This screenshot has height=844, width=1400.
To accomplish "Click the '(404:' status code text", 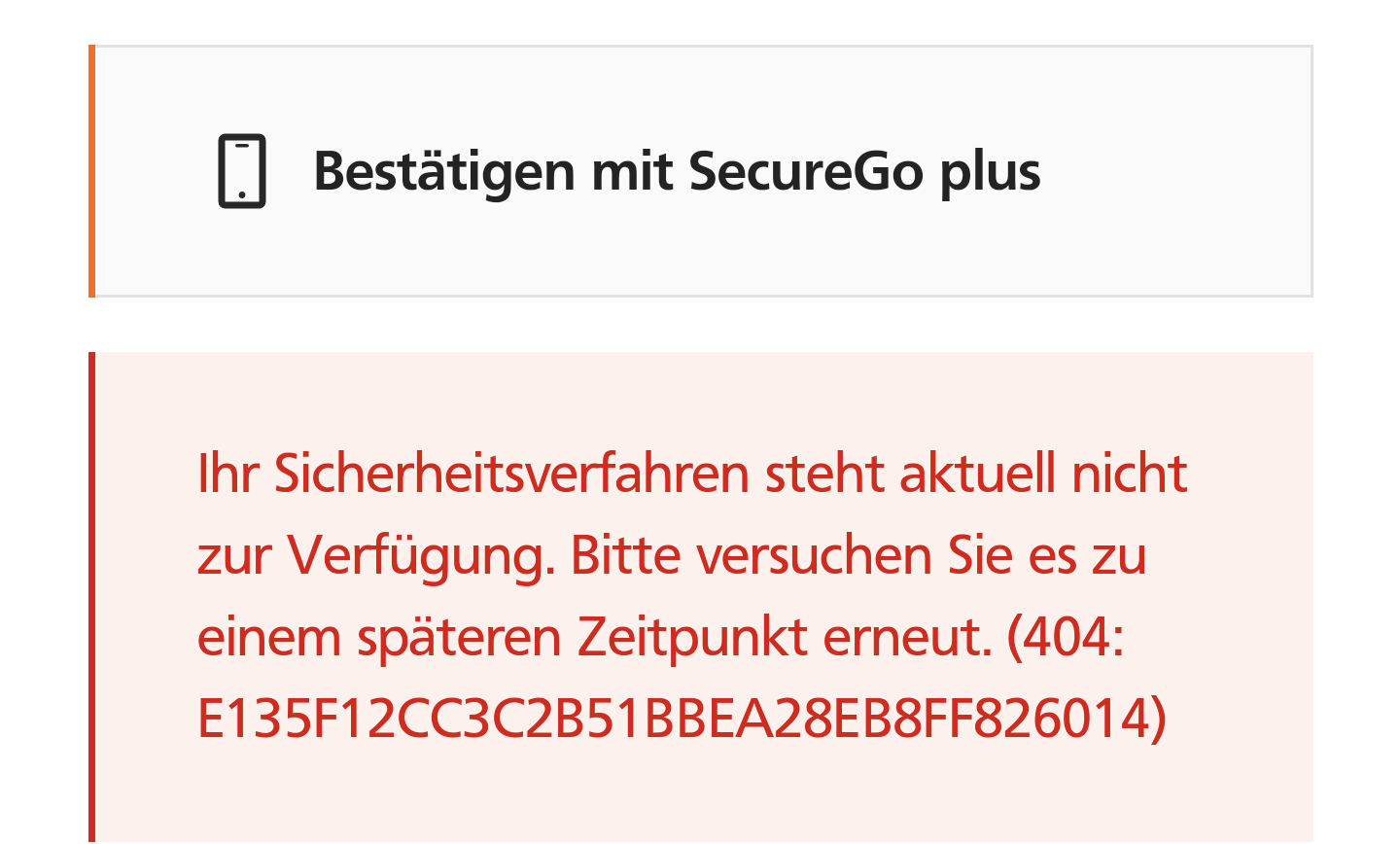I will pyautogui.click(x=1066, y=638).
